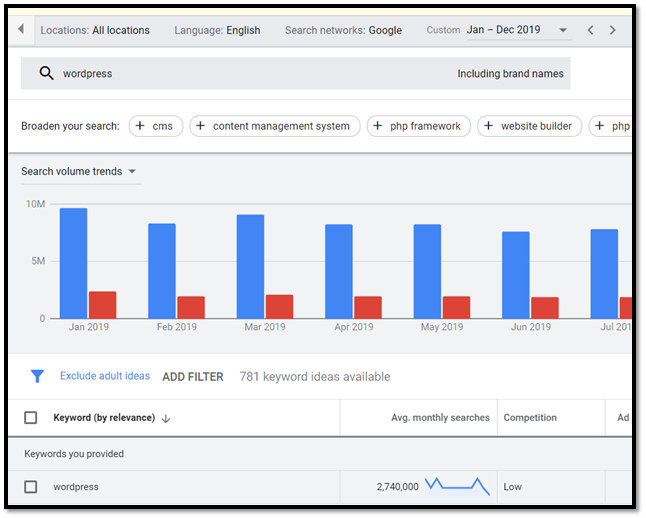Change the Locations: All locations setting

pyautogui.click(x=95, y=30)
